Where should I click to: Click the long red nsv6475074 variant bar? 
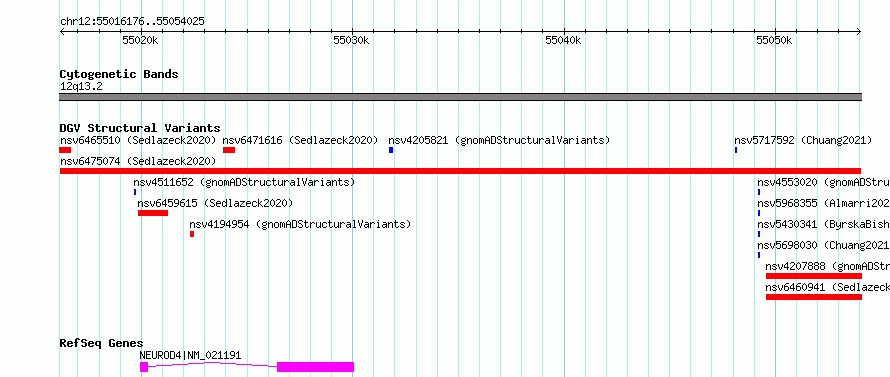point(460,171)
